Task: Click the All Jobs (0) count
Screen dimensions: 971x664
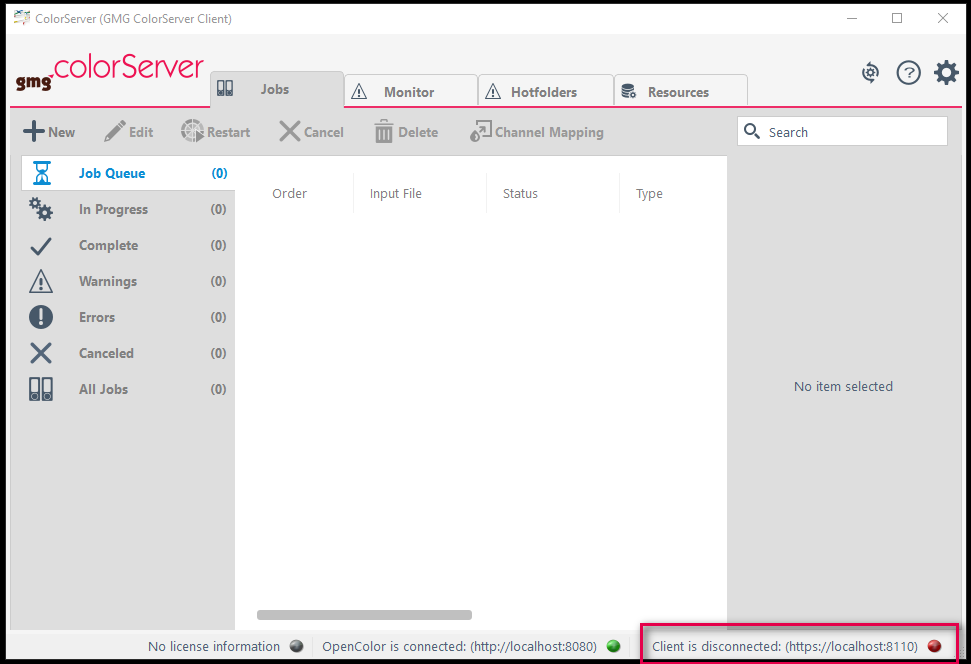Action: (218, 389)
